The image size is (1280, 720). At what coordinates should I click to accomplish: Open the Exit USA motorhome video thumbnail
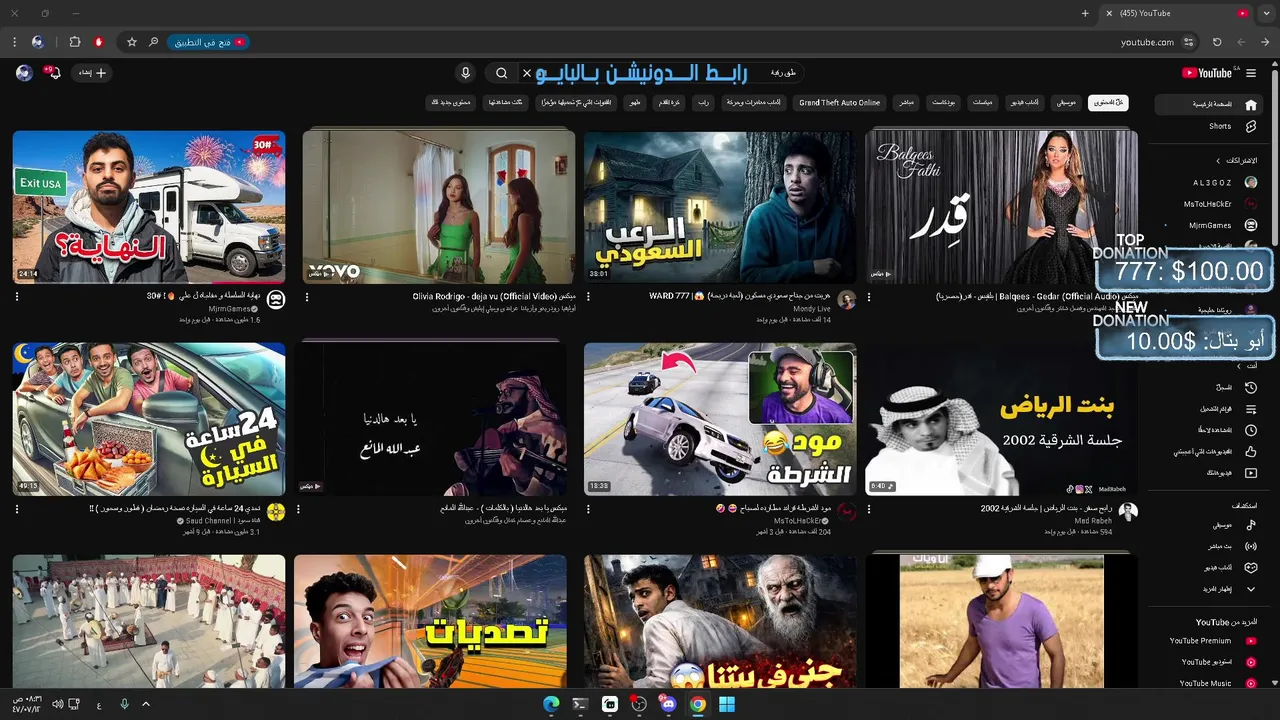149,207
